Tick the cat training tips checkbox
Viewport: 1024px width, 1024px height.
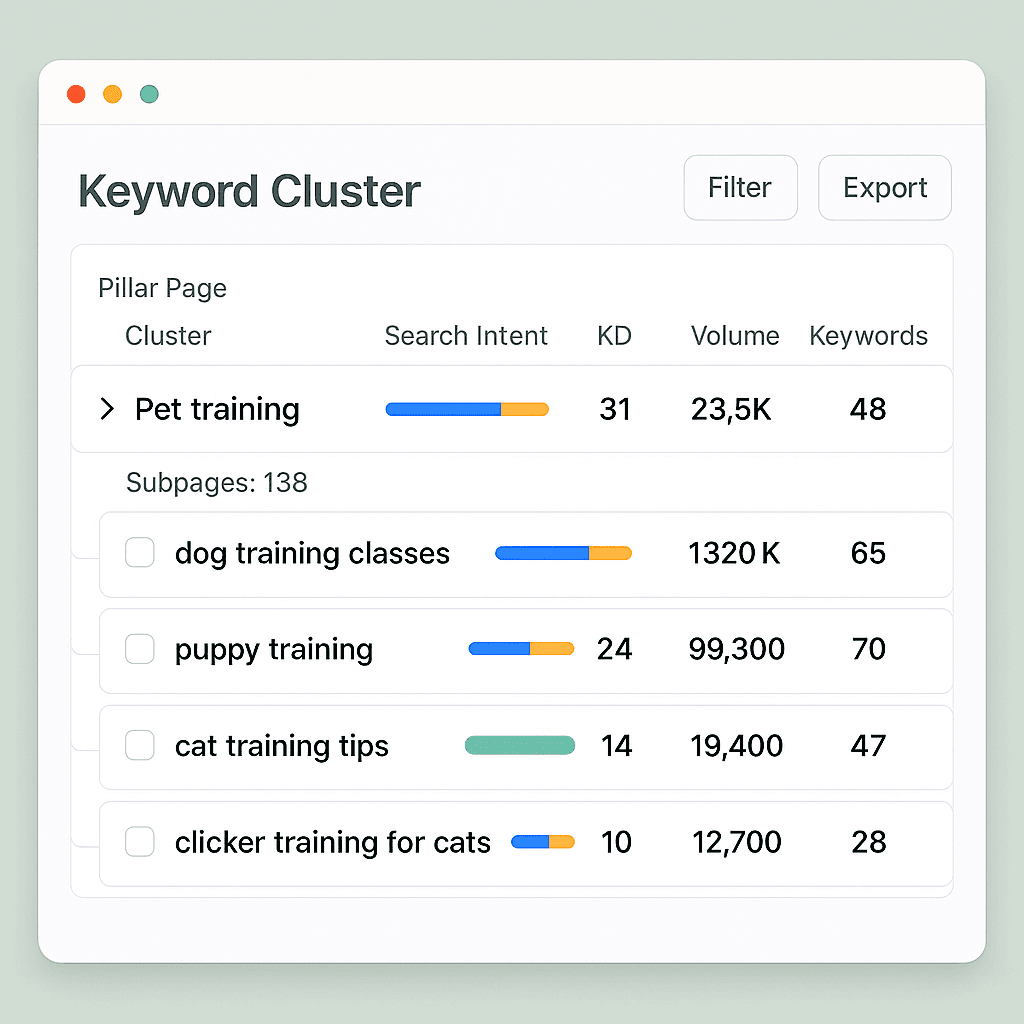click(140, 745)
